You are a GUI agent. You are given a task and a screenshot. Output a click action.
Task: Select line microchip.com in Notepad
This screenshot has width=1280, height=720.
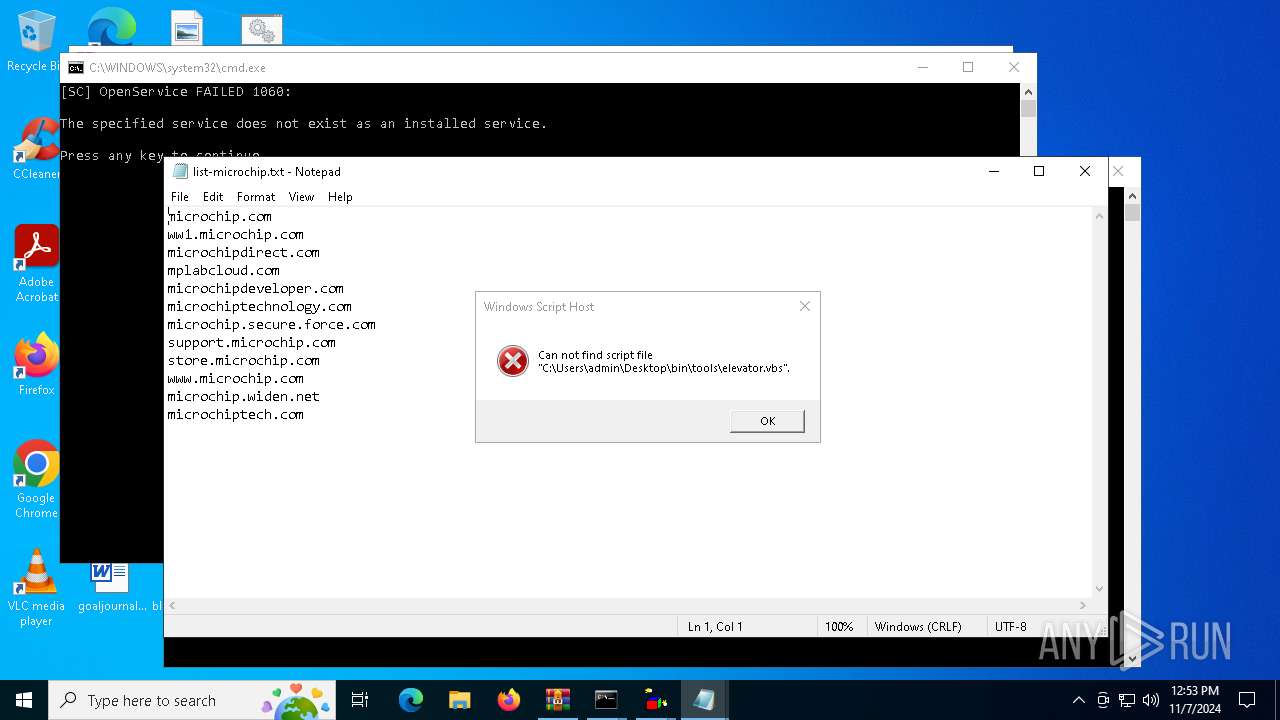220,216
